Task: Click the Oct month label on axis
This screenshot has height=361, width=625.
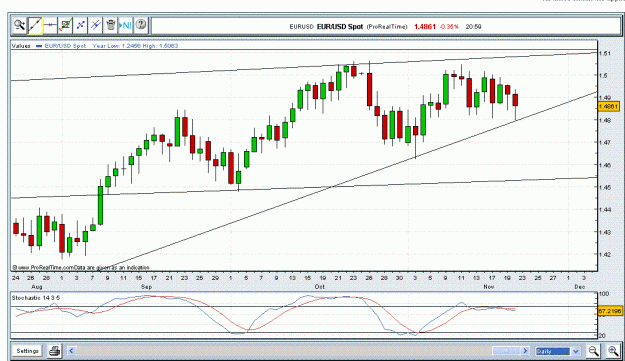Action: 319,286
